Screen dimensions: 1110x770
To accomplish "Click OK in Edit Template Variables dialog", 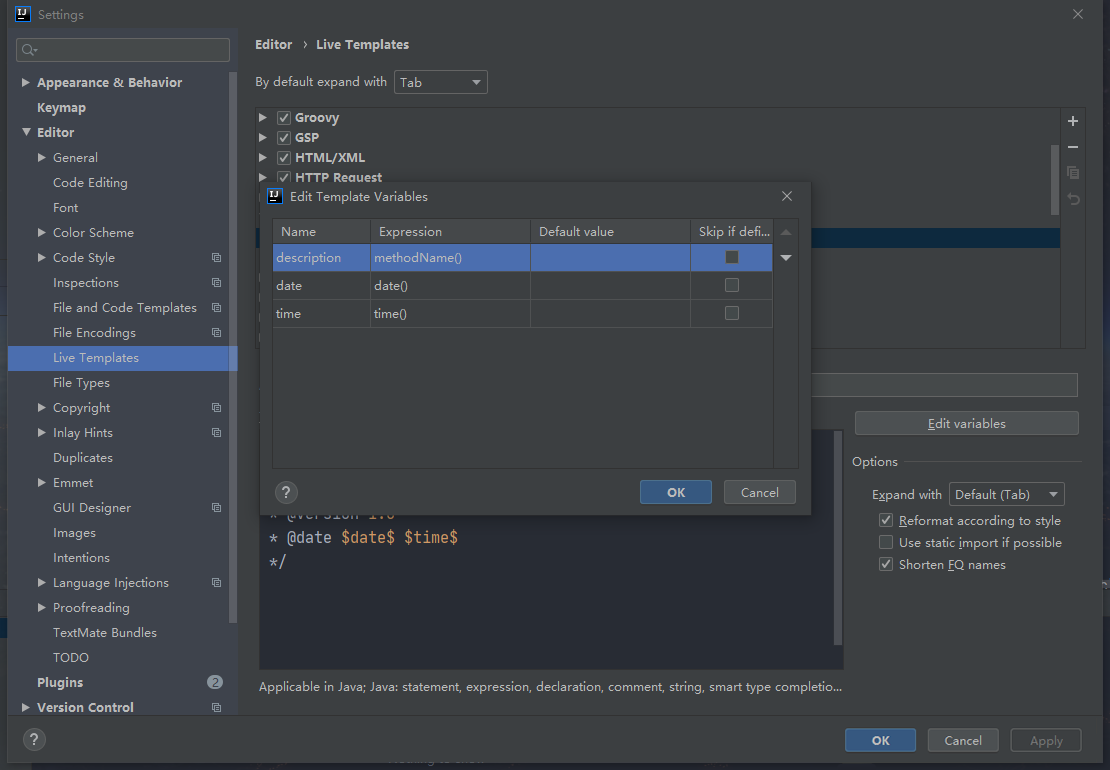I will [x=676, y=492].
